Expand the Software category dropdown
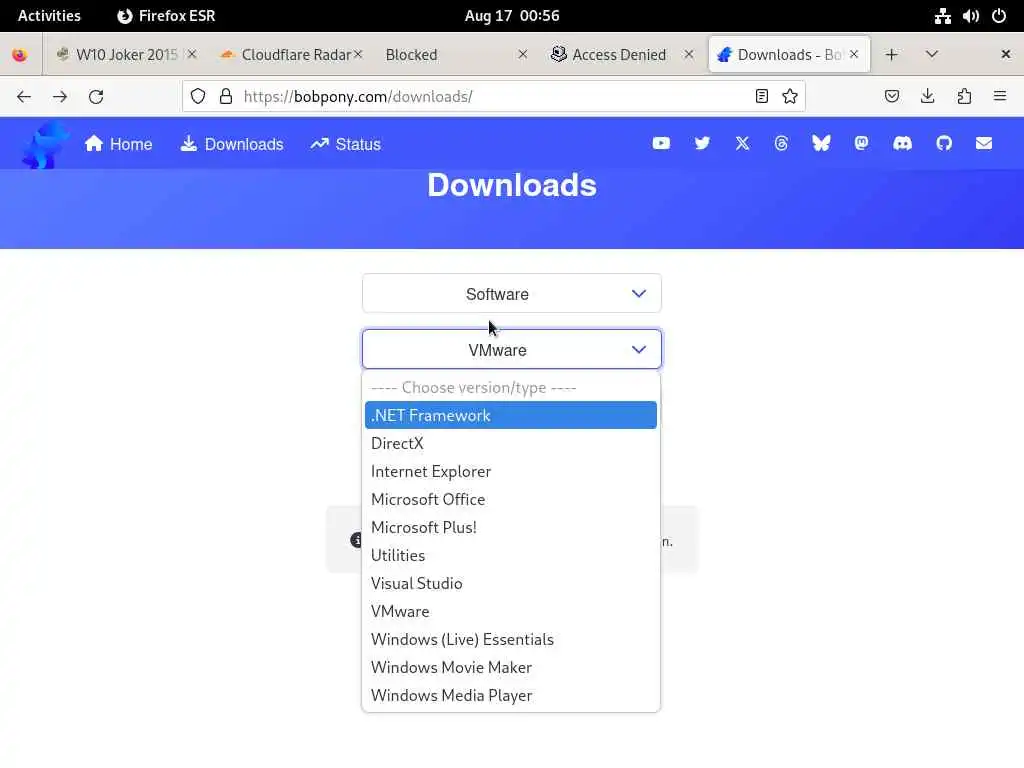The height and width of the screenshot is (768, 1024). coord(512,293)
